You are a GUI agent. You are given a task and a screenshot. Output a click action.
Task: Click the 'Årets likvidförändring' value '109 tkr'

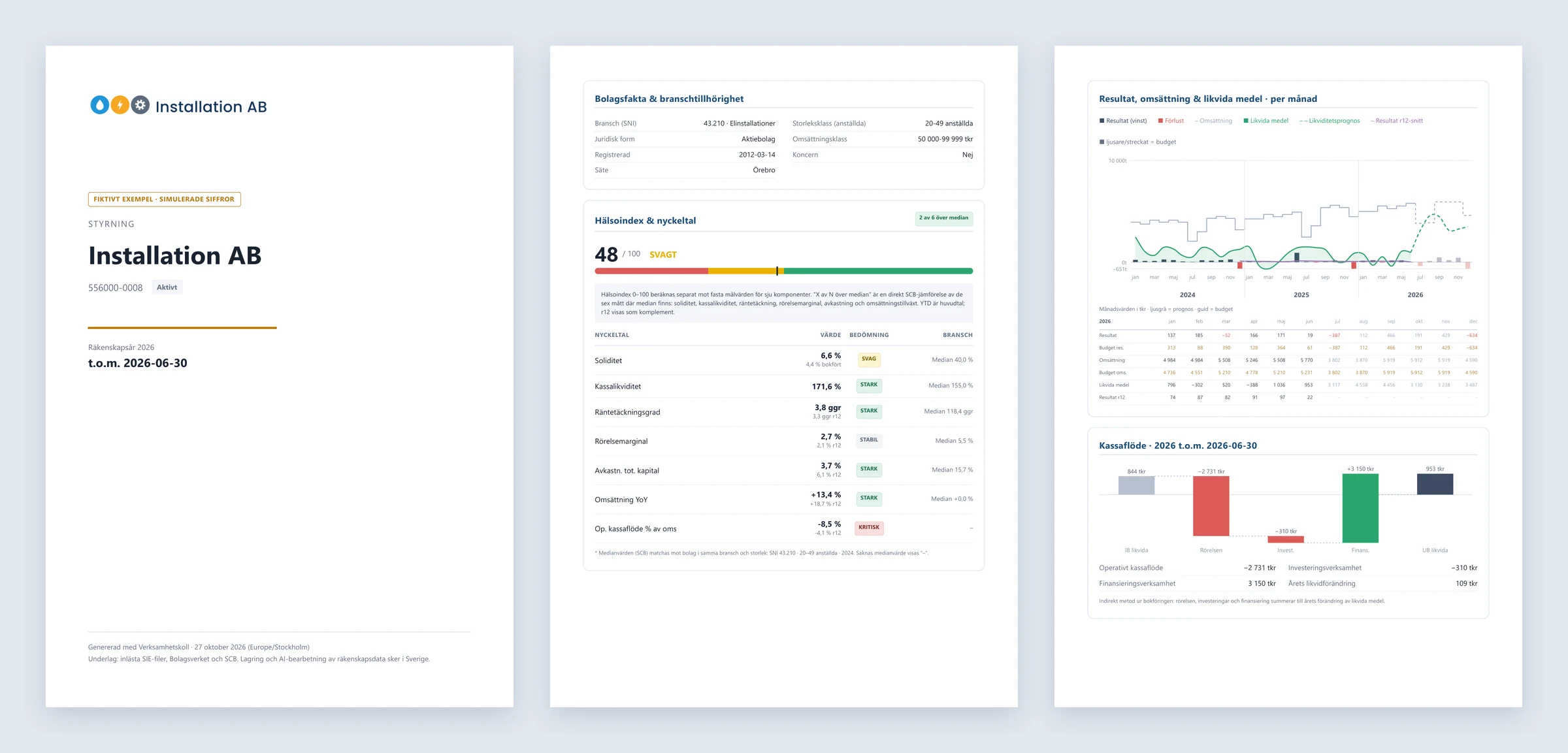click(x=1466, y=584)
